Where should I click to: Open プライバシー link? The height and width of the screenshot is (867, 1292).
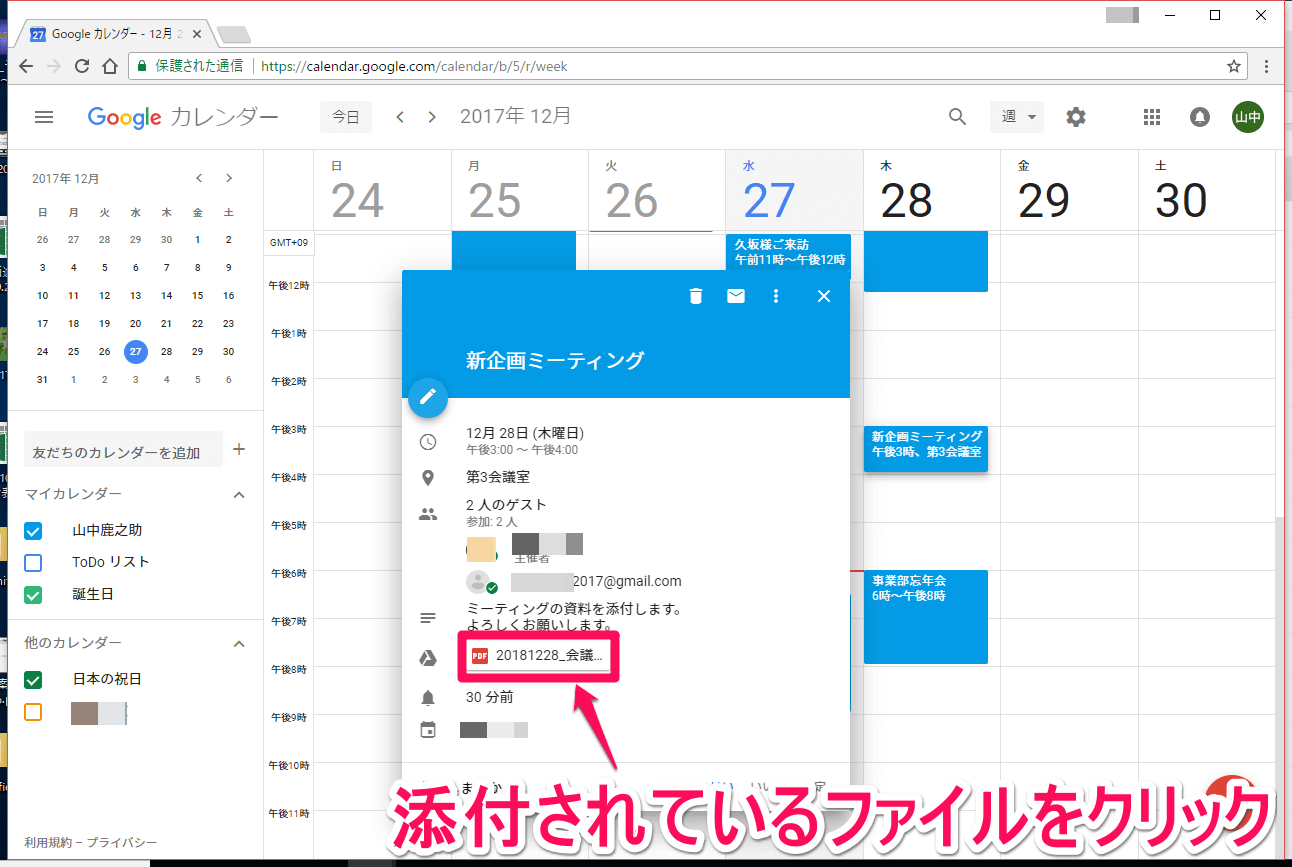(x=120, y=842)
